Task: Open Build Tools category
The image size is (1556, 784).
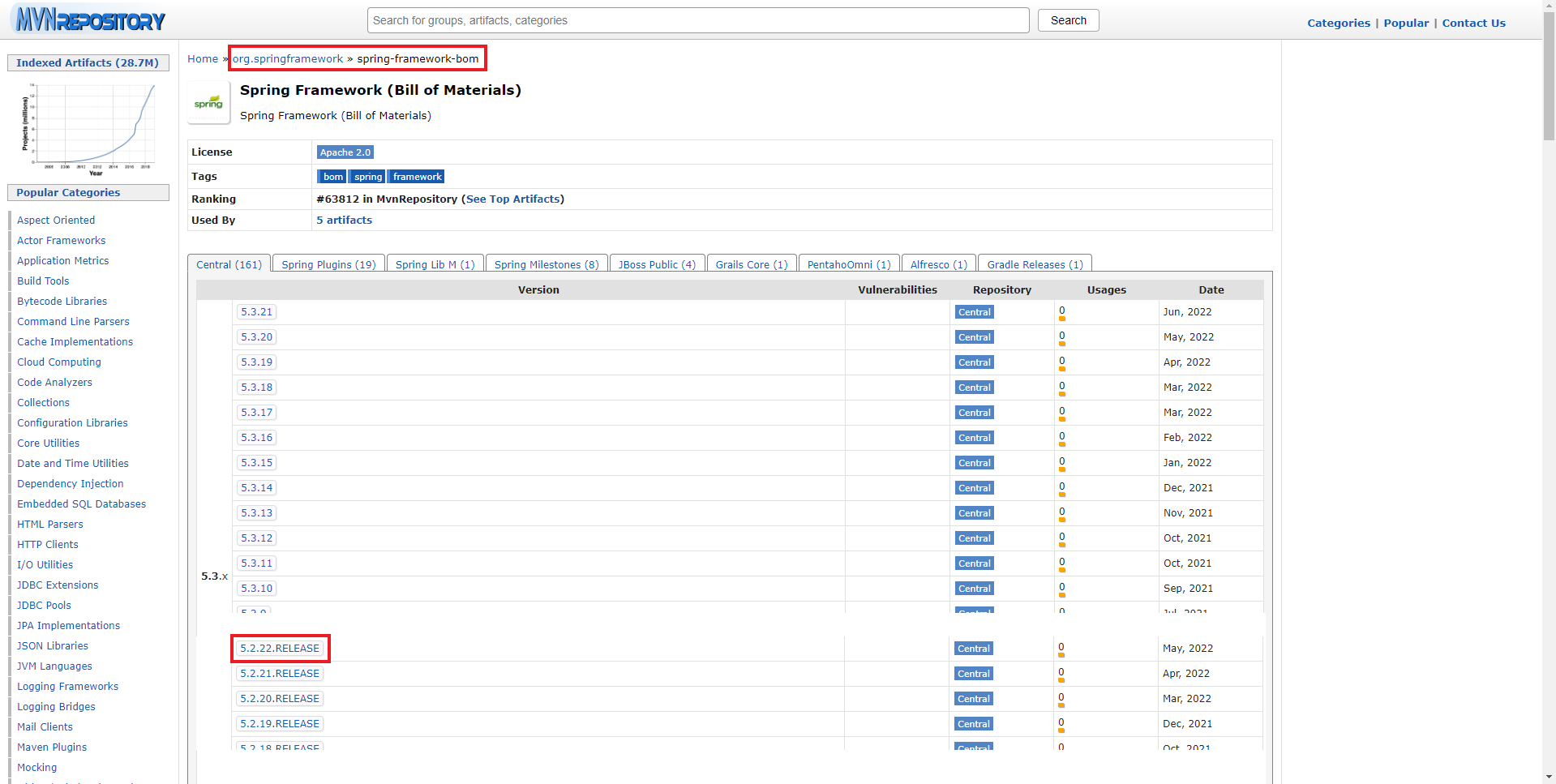Action: coord(43,281)
